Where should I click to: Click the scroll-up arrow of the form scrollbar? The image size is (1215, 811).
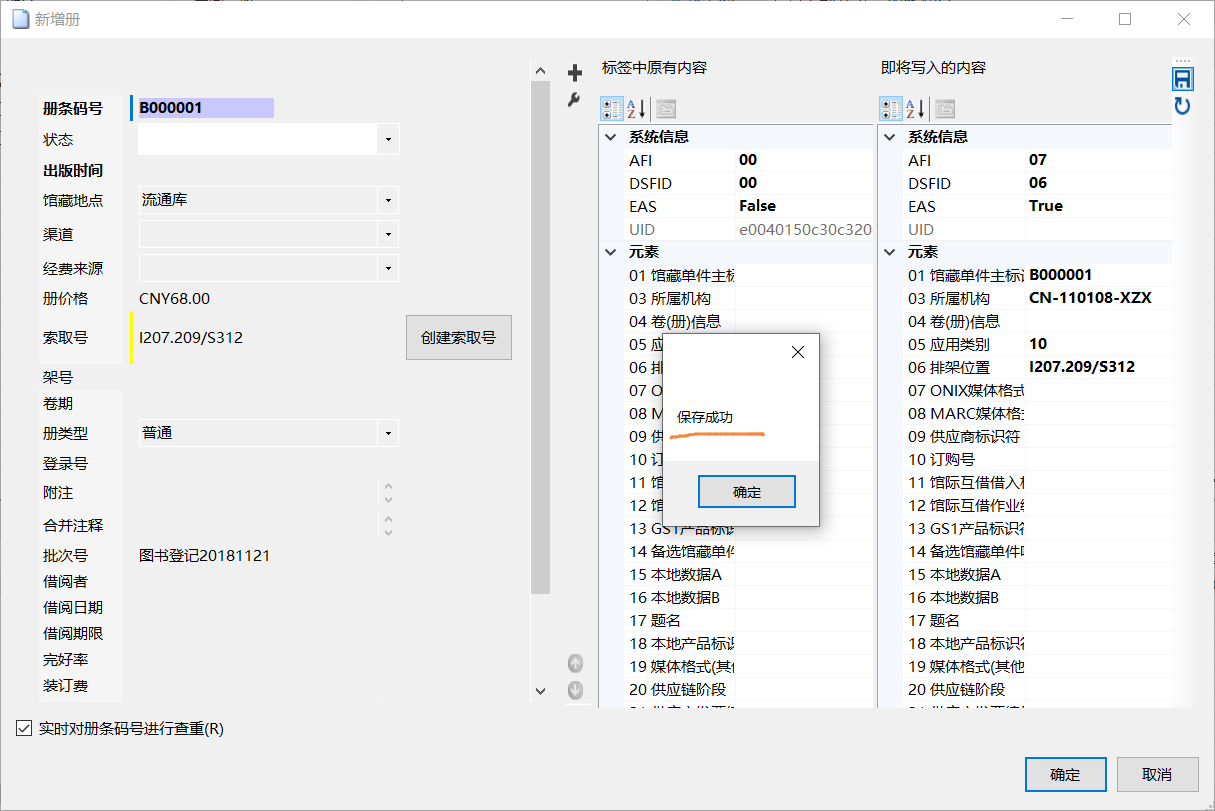[541, 71]
